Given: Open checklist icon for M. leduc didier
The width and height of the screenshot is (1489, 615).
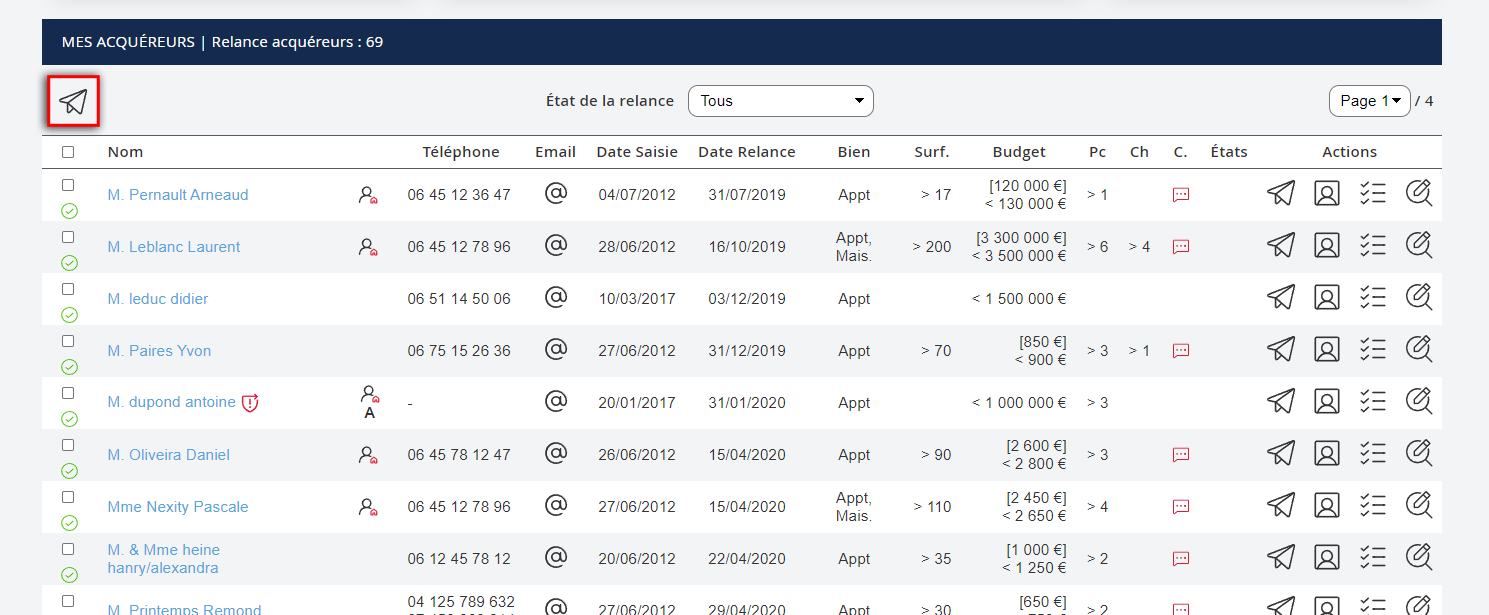Looking at the screenshot, I should [1372, 298].
